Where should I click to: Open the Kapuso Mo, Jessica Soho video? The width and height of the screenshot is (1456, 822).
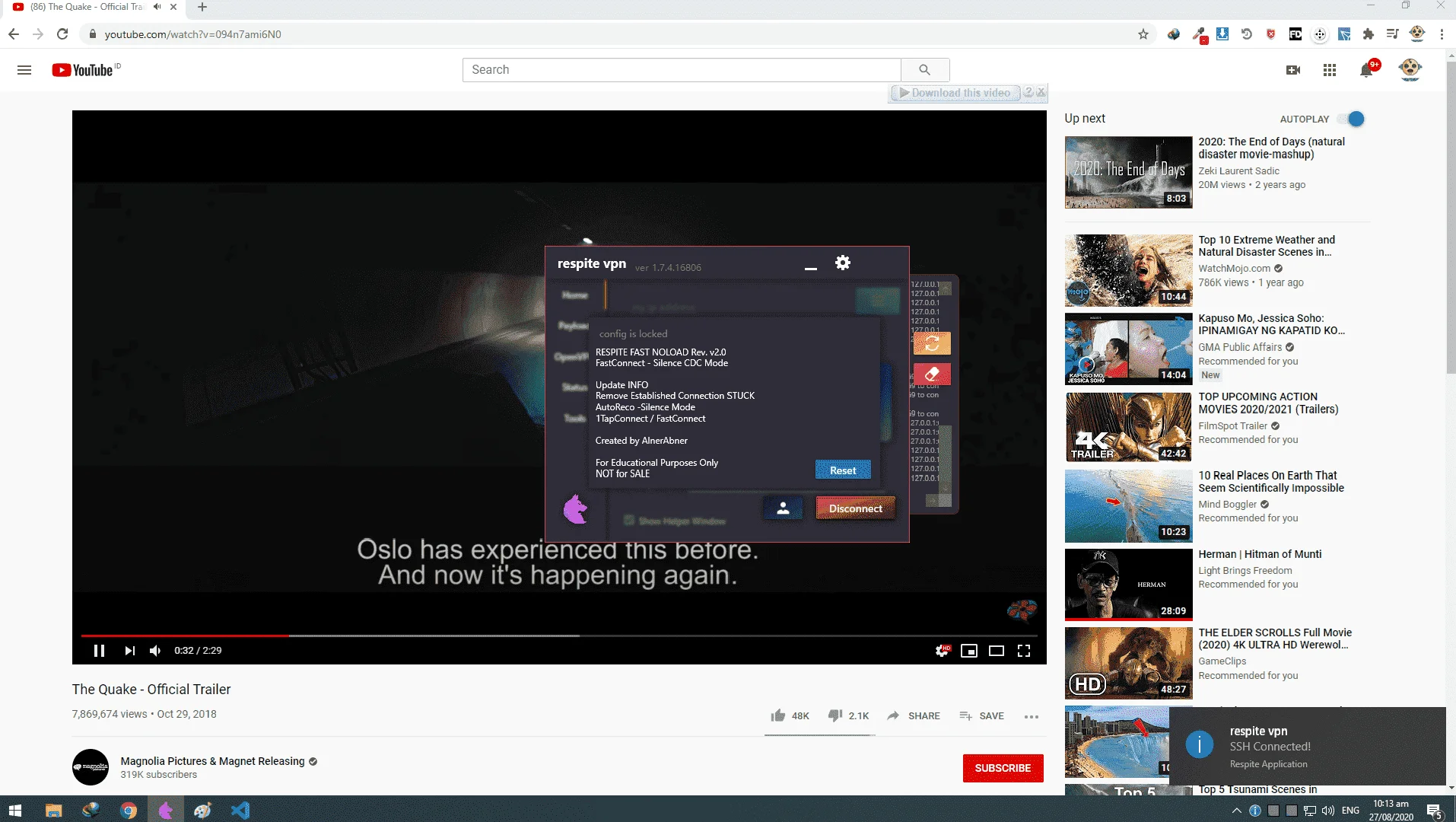tap(1271, 324)
